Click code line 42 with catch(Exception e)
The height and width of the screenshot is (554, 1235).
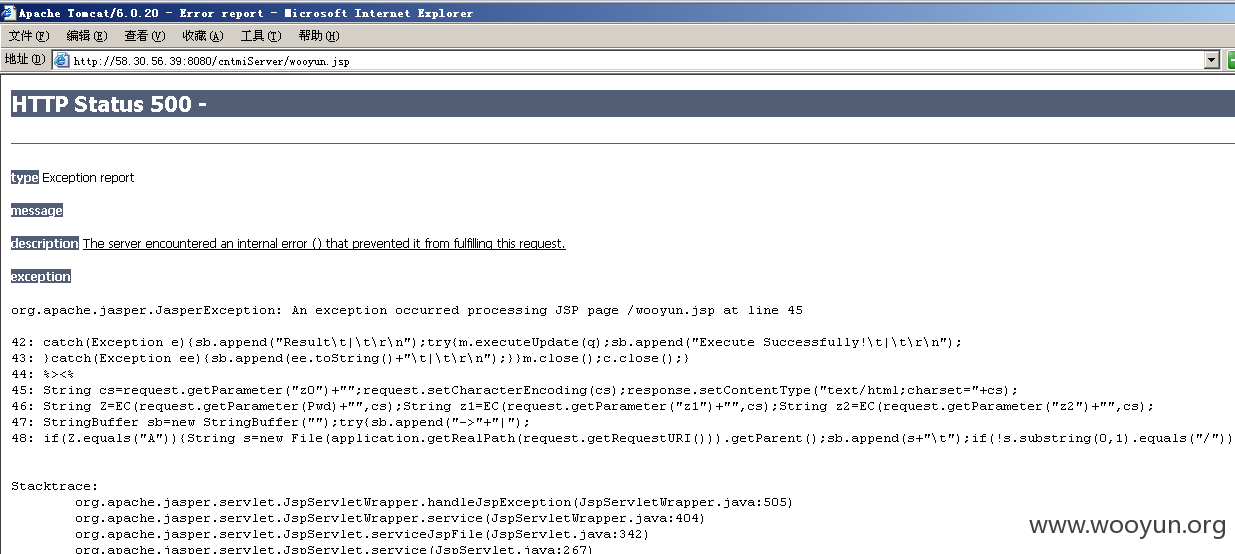point(486,342)
